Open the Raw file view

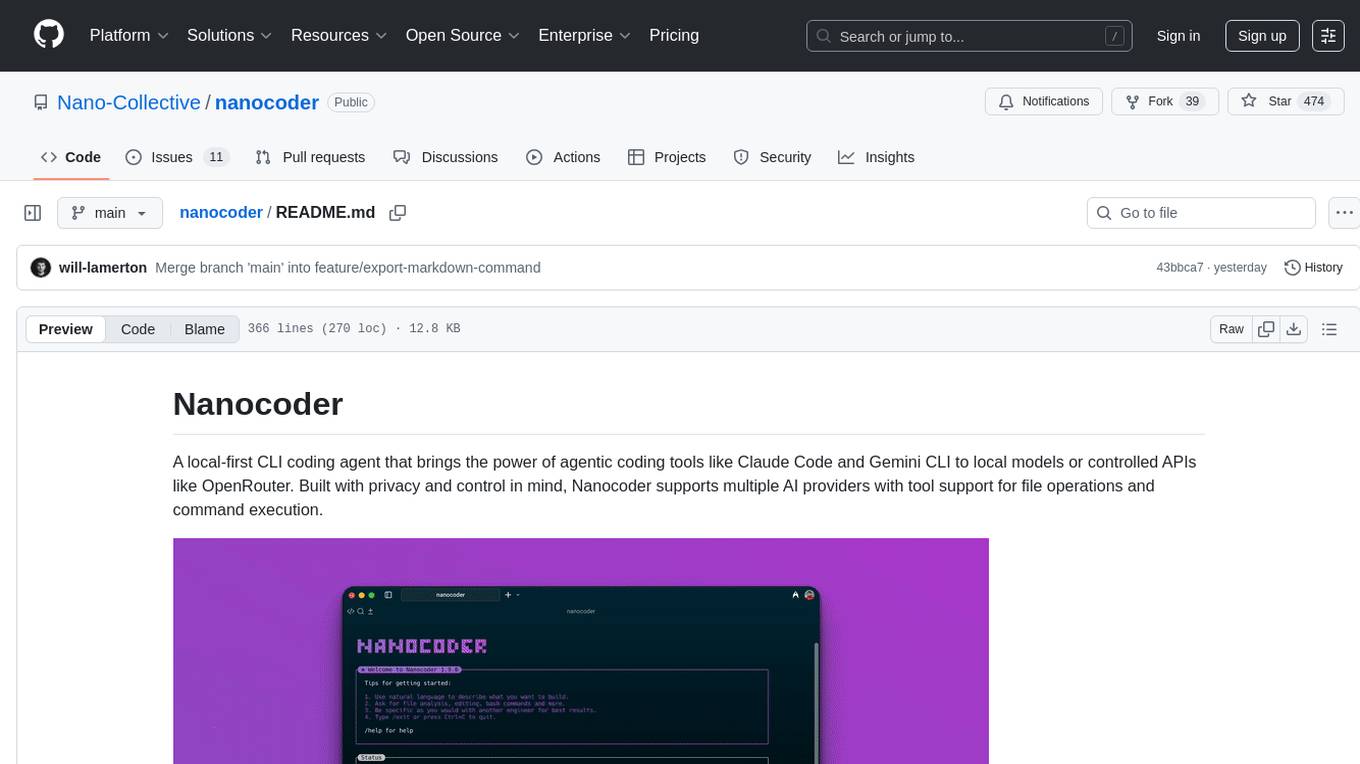coord(1231,329)
